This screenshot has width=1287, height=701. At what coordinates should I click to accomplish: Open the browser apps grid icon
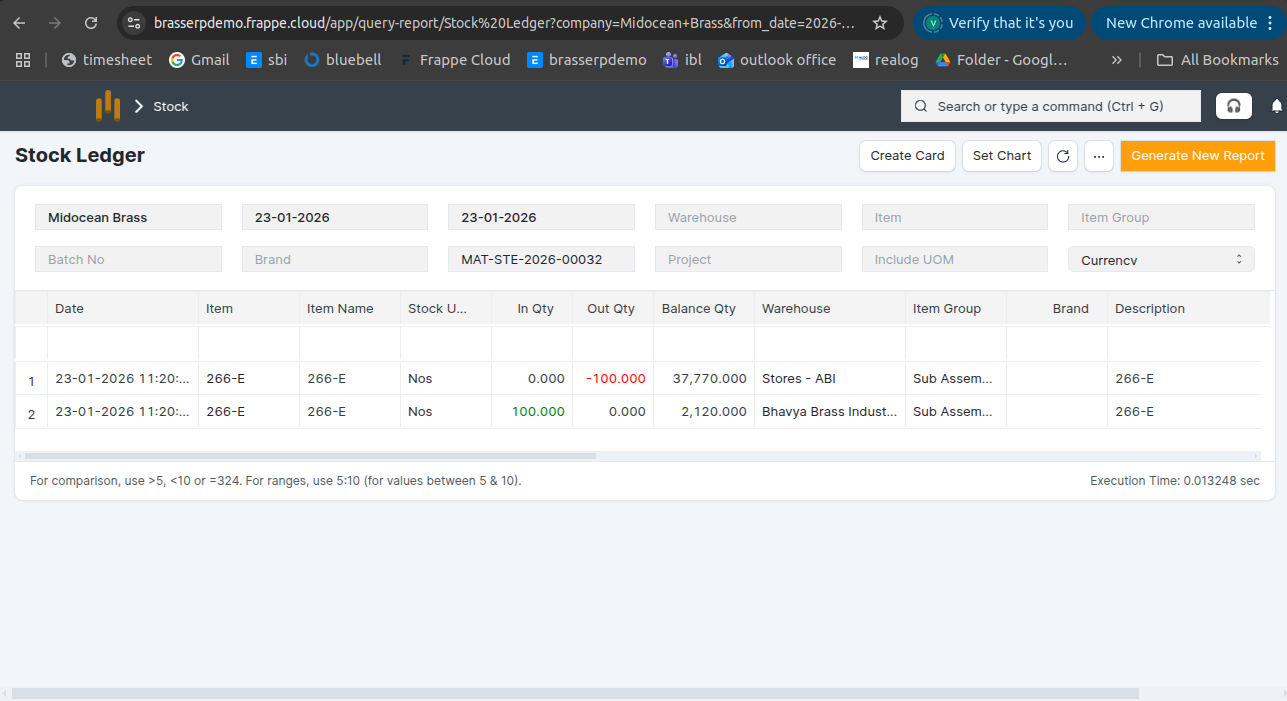(23, 60)
